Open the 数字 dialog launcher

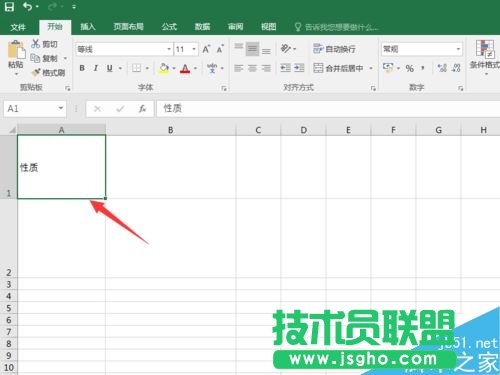tap(460, 88)
